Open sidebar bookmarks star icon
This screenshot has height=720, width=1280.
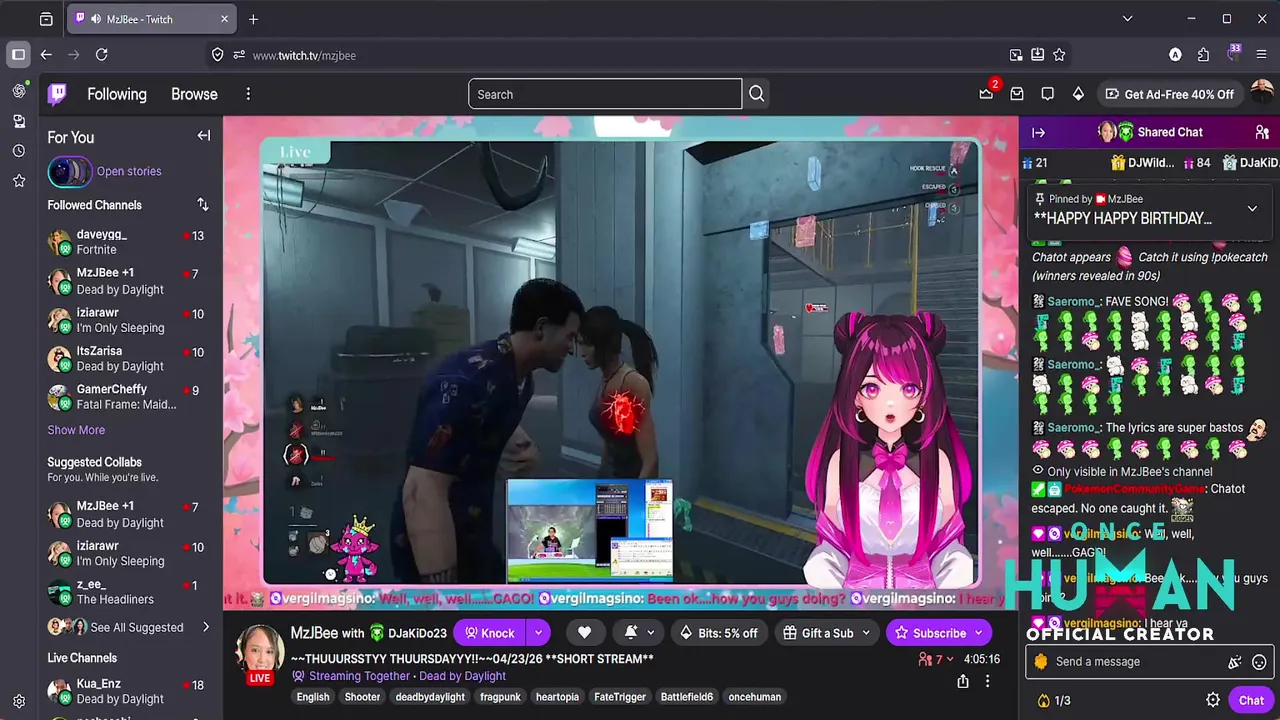[18, 181]
